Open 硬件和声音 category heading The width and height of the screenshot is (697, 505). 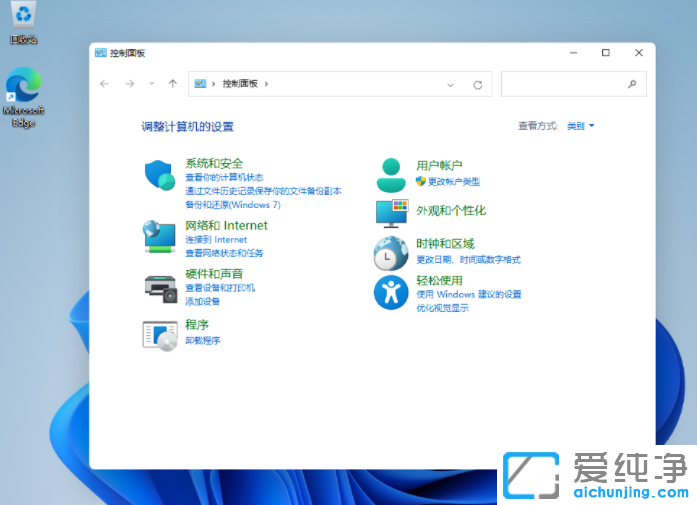coord(214,274)
